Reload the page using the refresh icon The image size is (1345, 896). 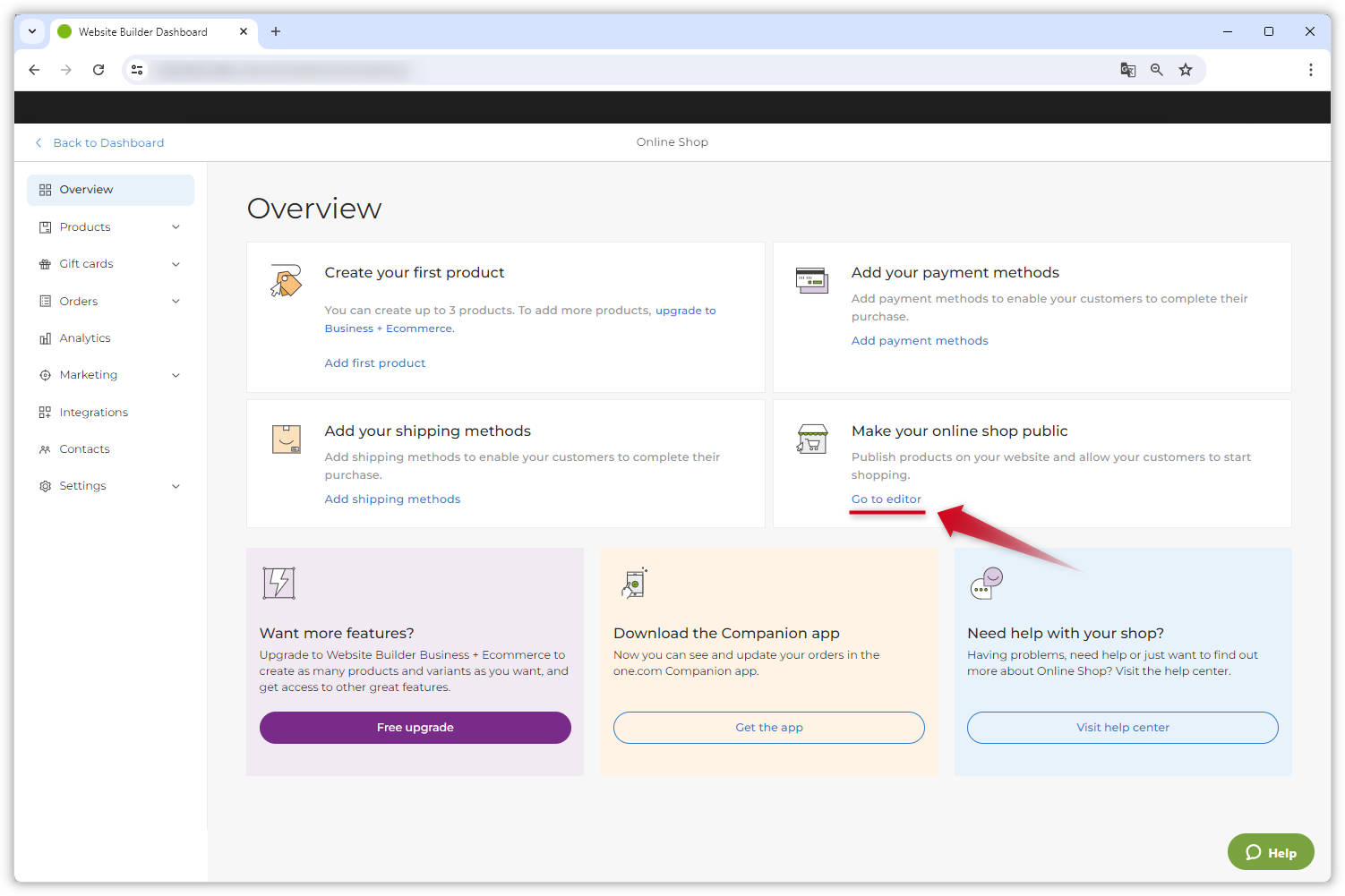point(99,70)
